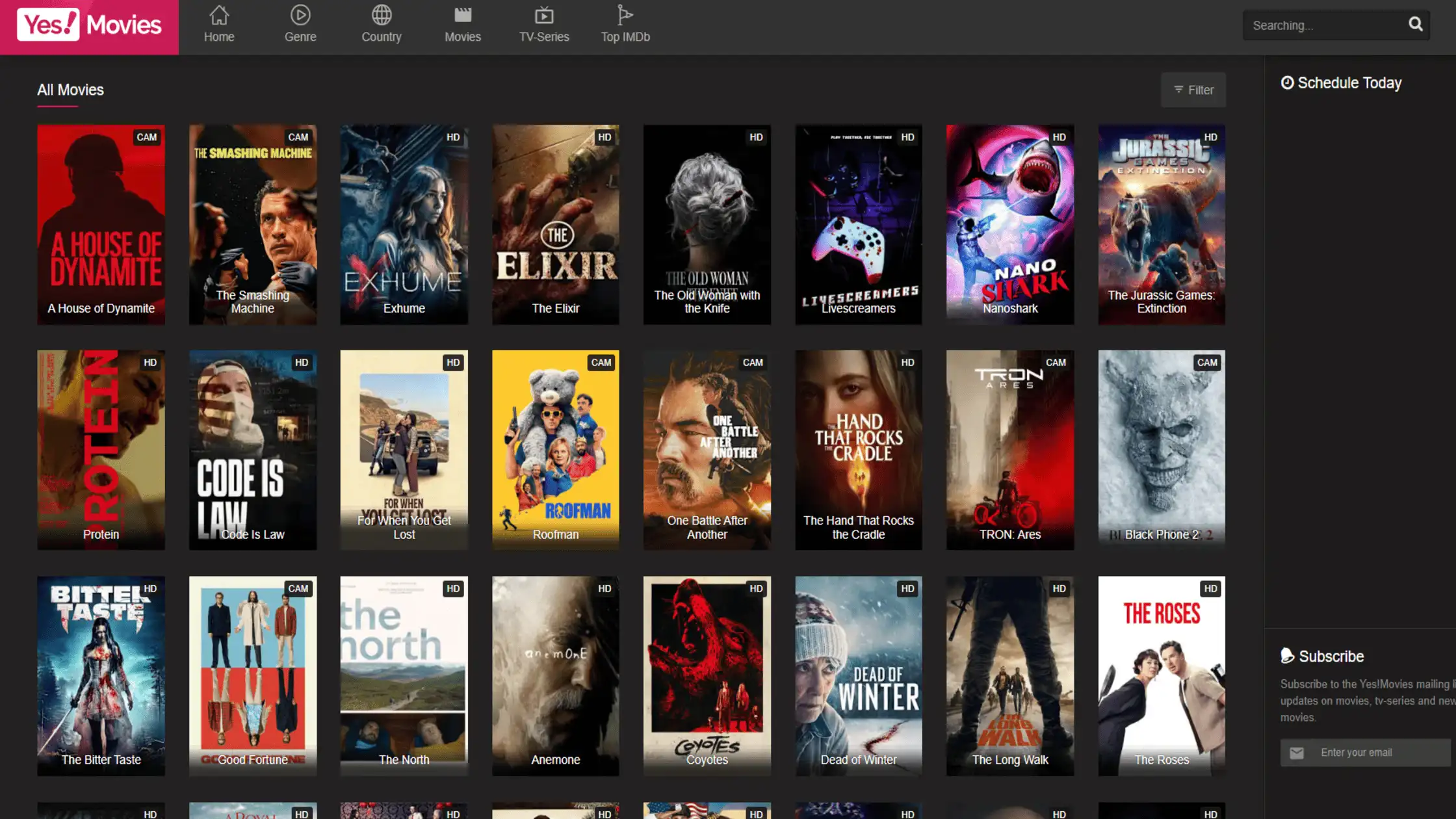Click the search magnifier icon
This screenshot has width=1456, height=819.
coord(1415,25)
